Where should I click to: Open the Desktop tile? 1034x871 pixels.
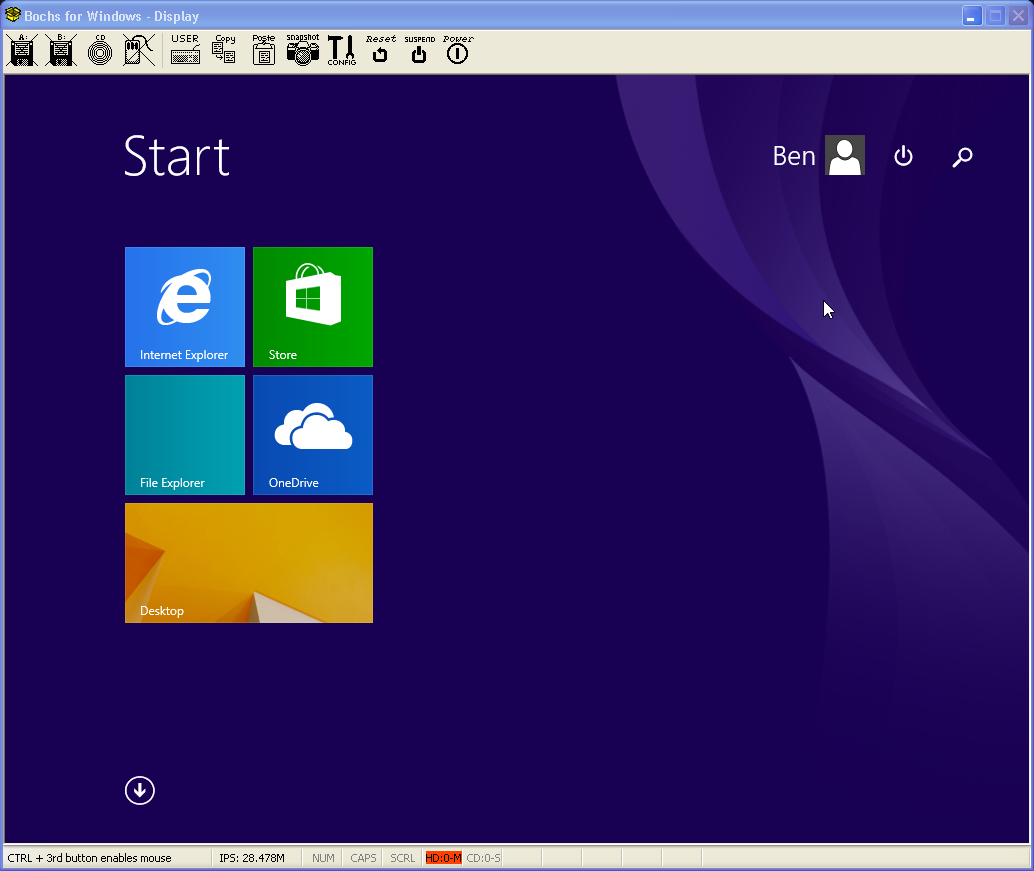(249, 562)
